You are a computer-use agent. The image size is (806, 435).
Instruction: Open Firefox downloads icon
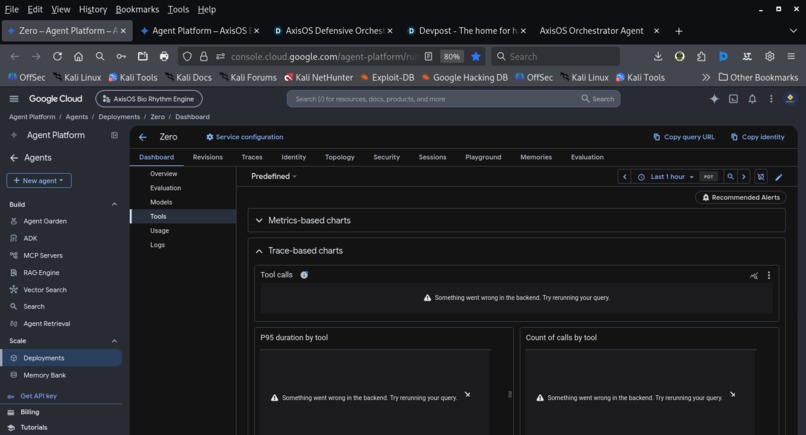(x=658, y=57)
